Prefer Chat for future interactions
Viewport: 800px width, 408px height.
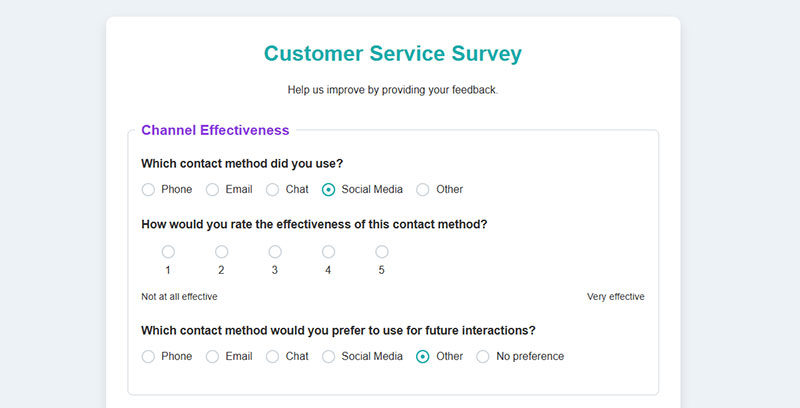point(272,356)
